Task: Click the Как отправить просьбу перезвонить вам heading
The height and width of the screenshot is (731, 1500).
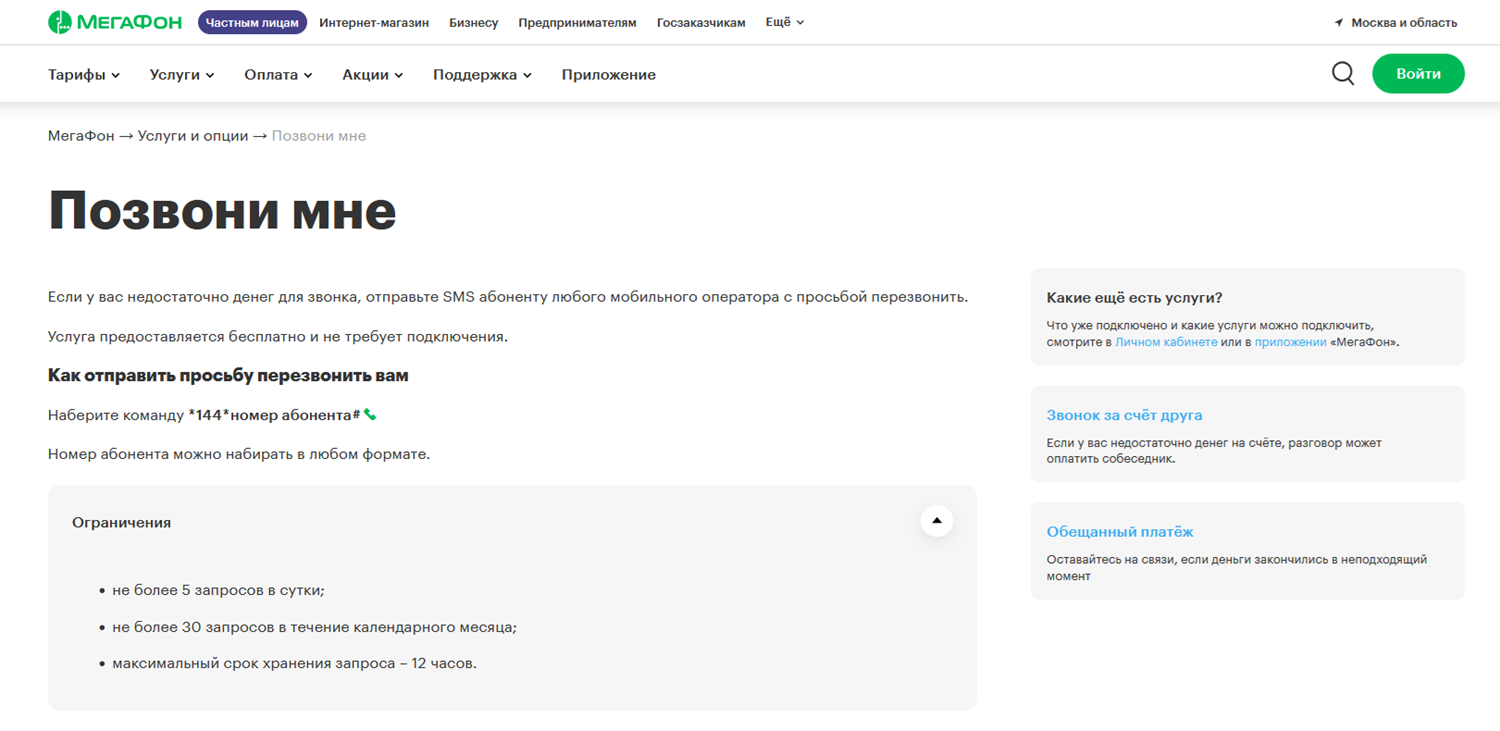Action: (228, 376)
